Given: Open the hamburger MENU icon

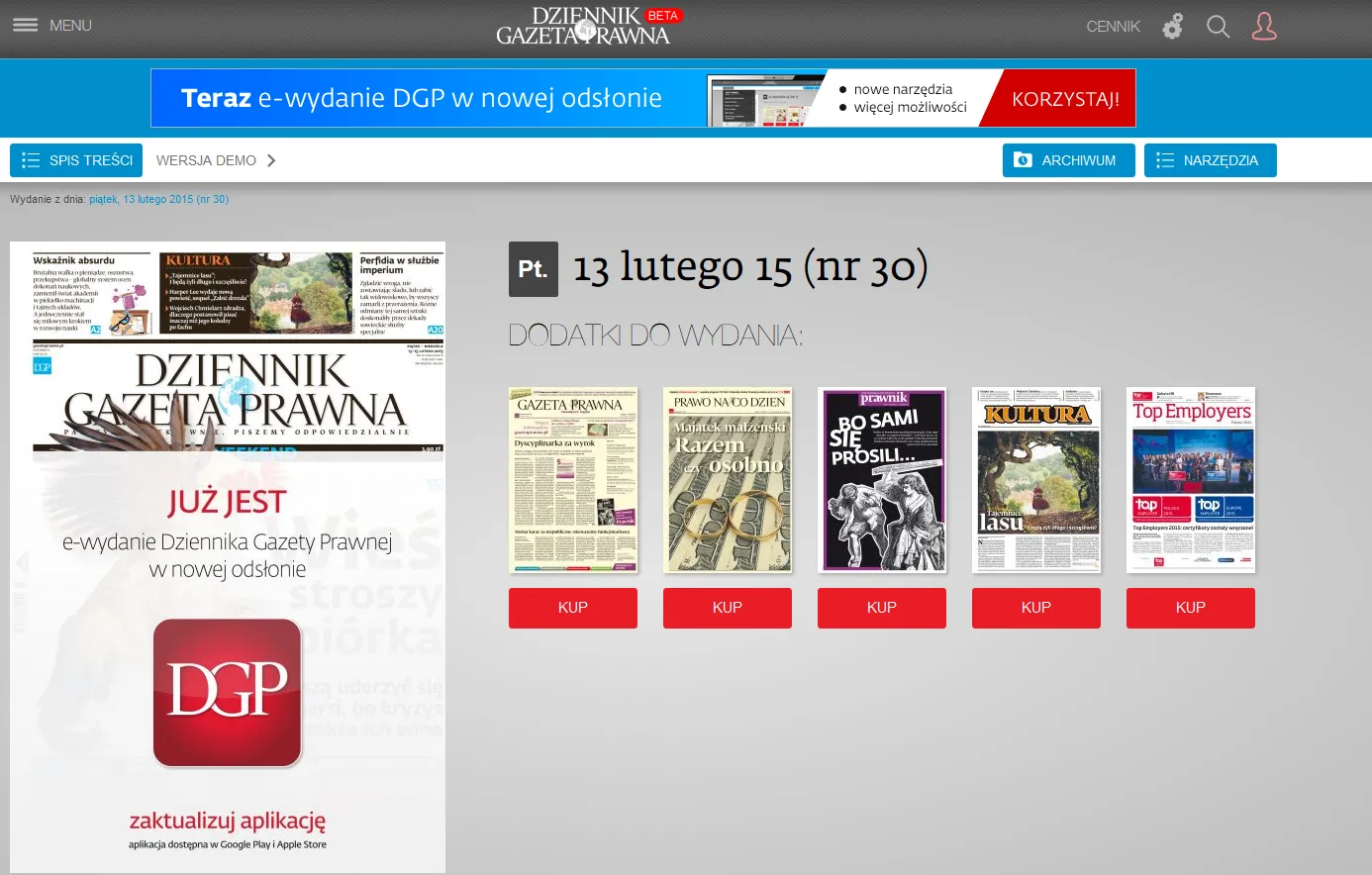Looking at the screenshot, I should (25, 26).
